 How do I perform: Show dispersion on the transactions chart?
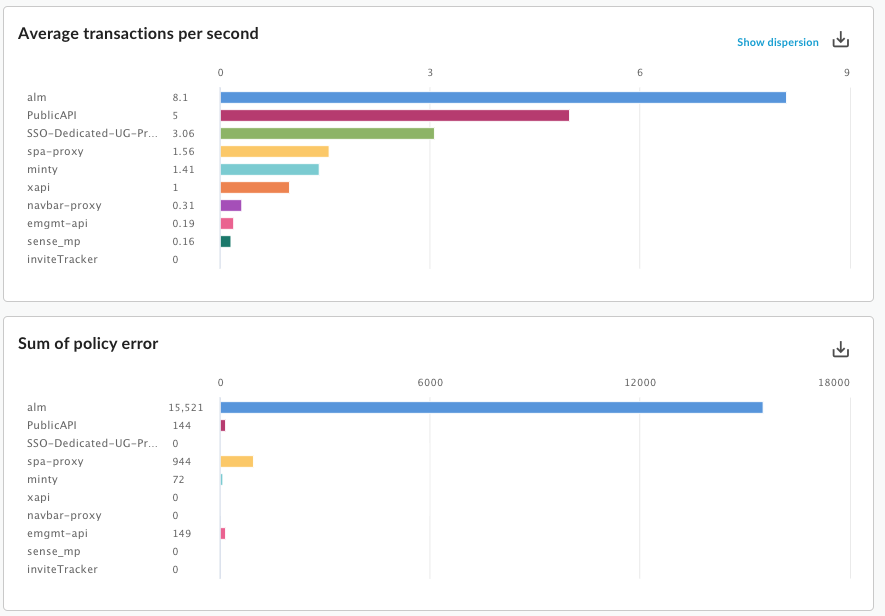point(779,42)
